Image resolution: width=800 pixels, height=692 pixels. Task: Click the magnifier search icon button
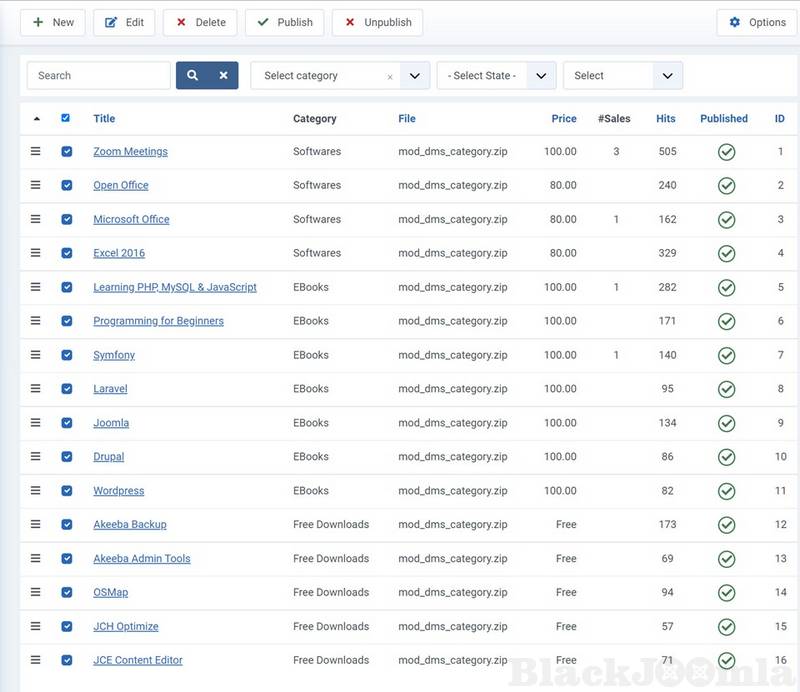point(192,76)
